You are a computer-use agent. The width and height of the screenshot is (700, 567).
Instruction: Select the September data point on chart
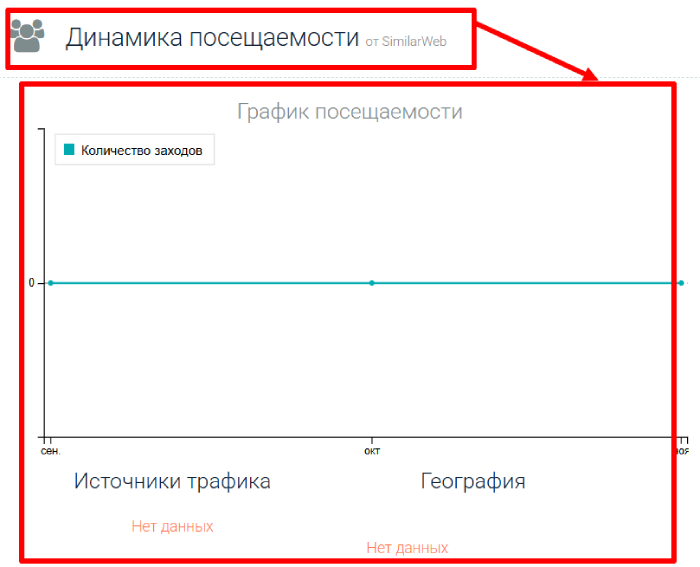click(51, 283)
